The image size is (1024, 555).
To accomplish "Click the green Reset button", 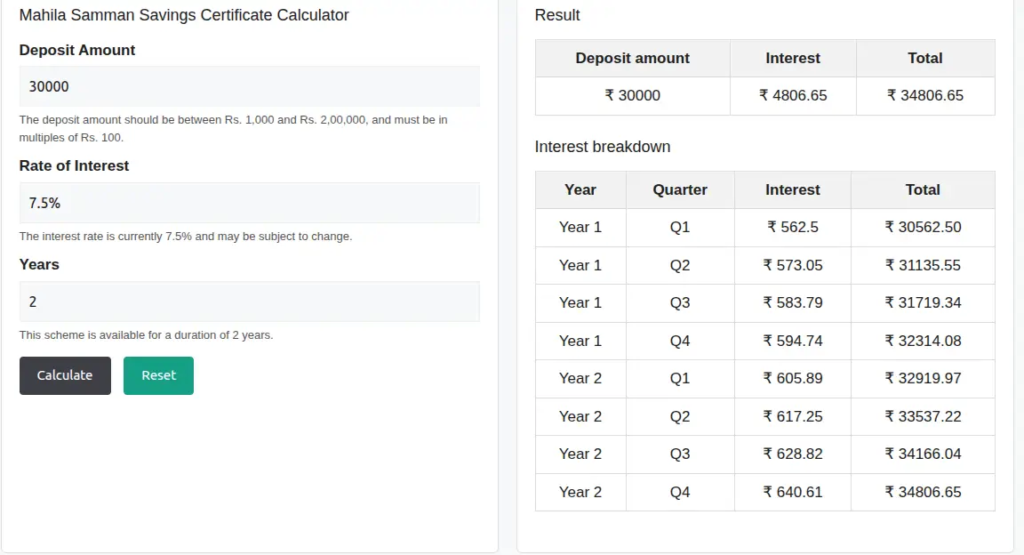I will click(x=158, y=375).
